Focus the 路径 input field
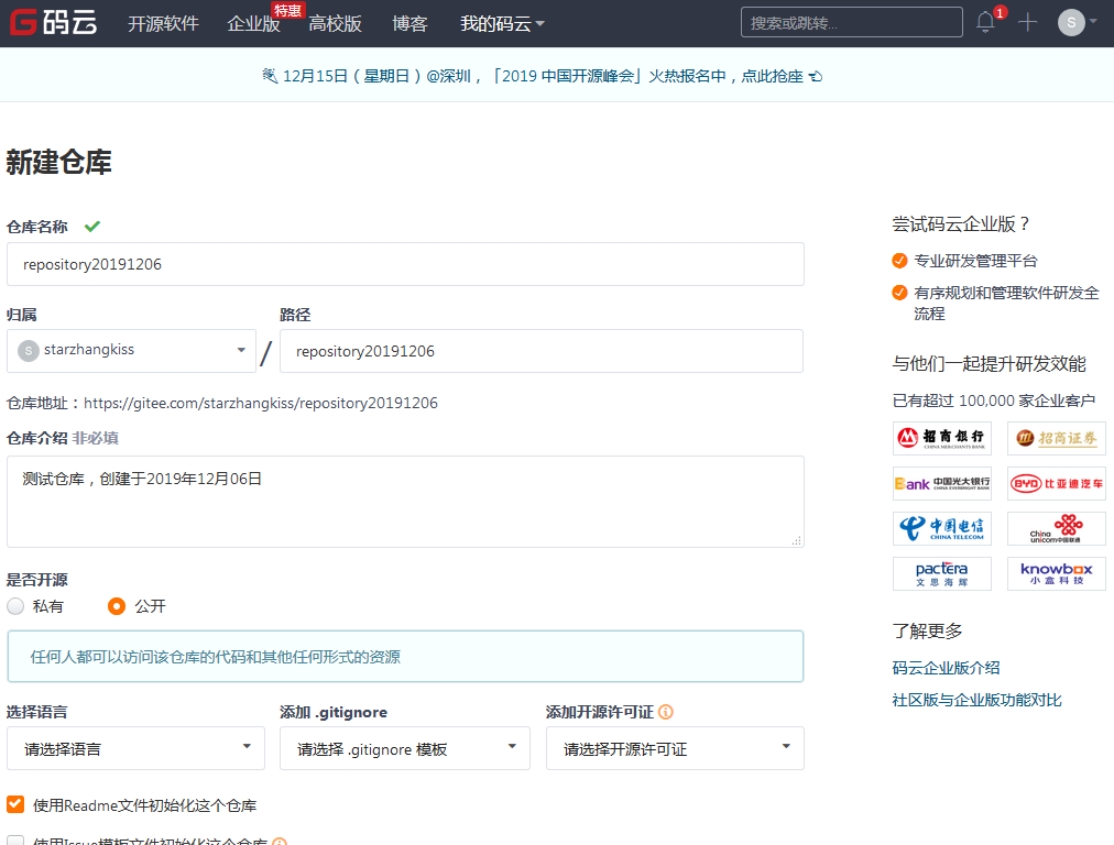 [x=541, y=350]
